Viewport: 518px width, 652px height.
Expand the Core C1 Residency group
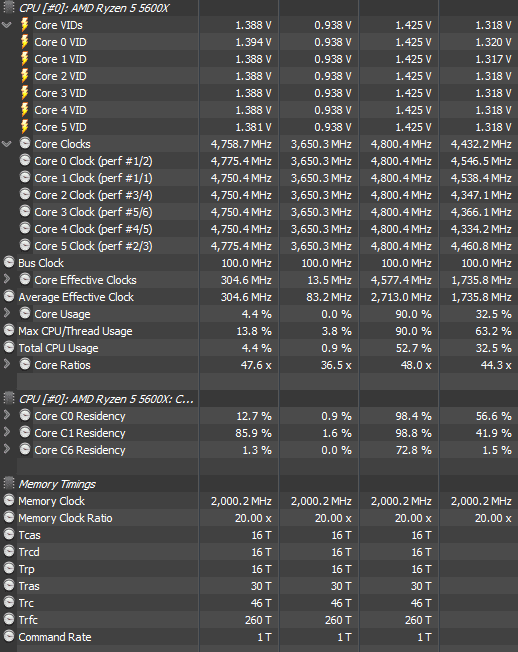pyautogui.click(x=7, y=432)
